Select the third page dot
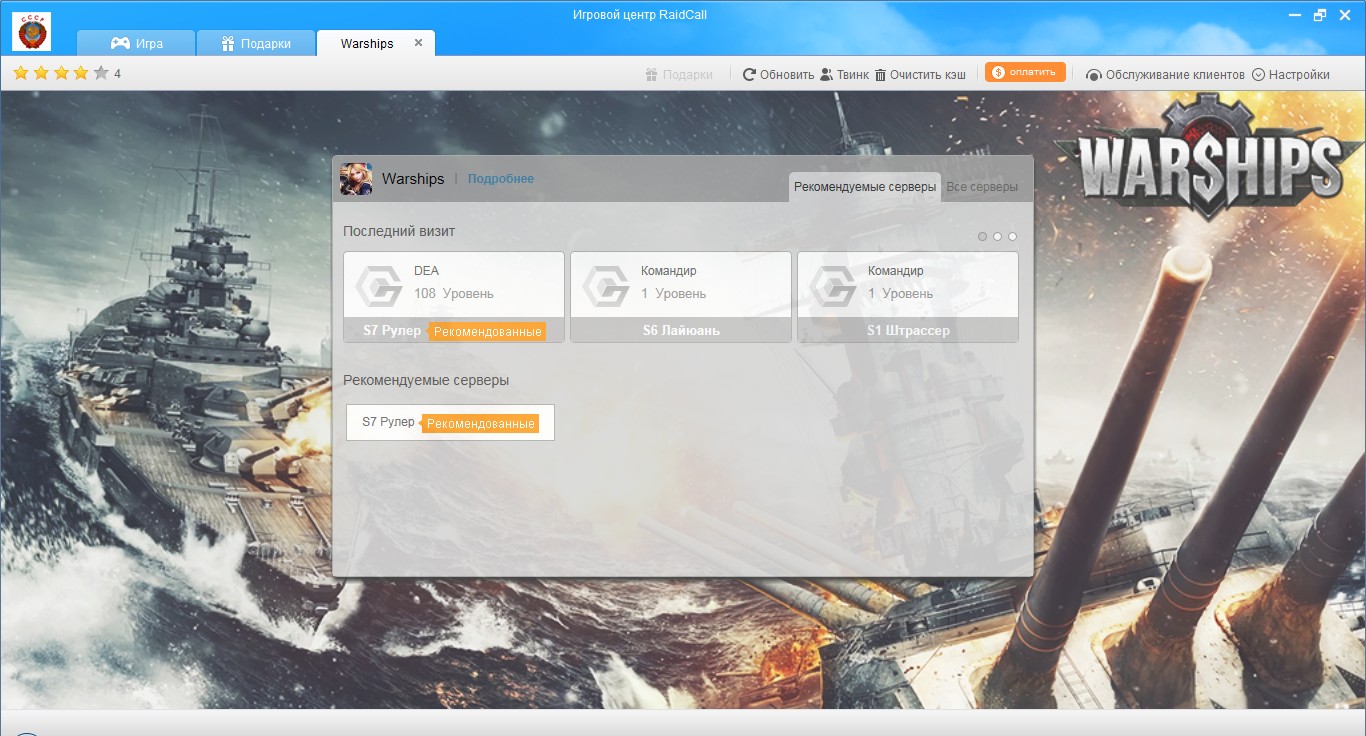The image size is (1366, 736). point(1012,236)
